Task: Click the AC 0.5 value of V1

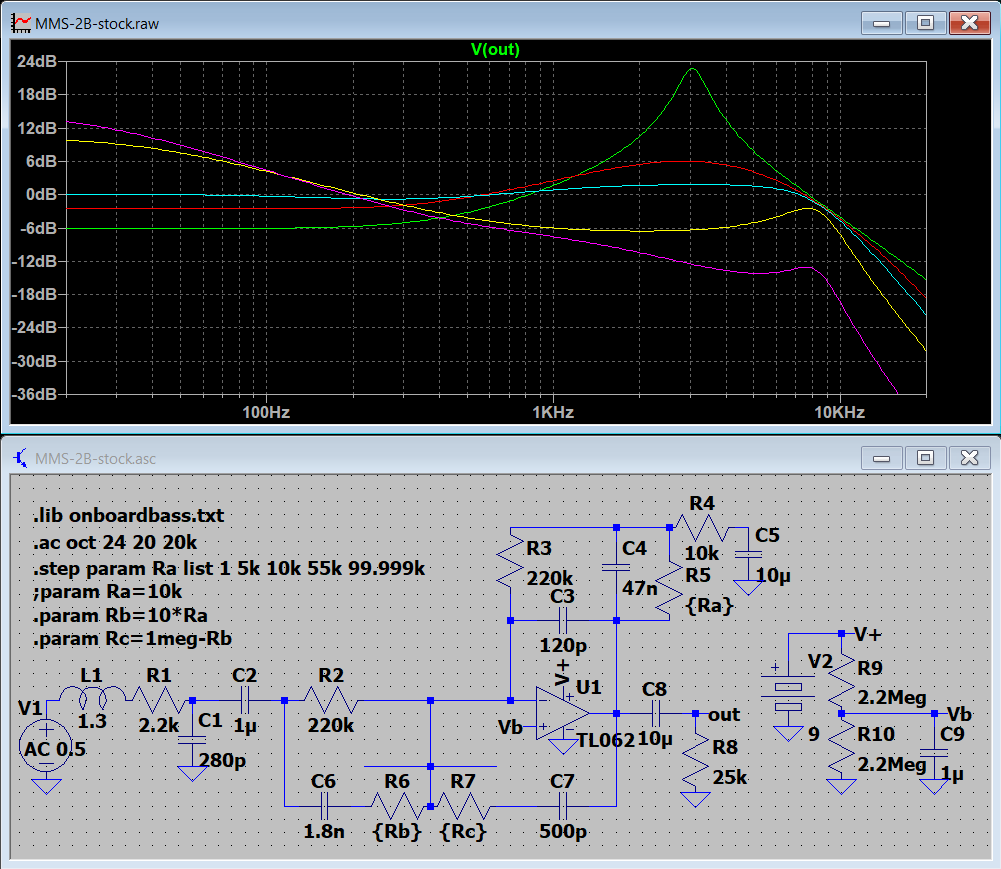Action: (55, 748)
